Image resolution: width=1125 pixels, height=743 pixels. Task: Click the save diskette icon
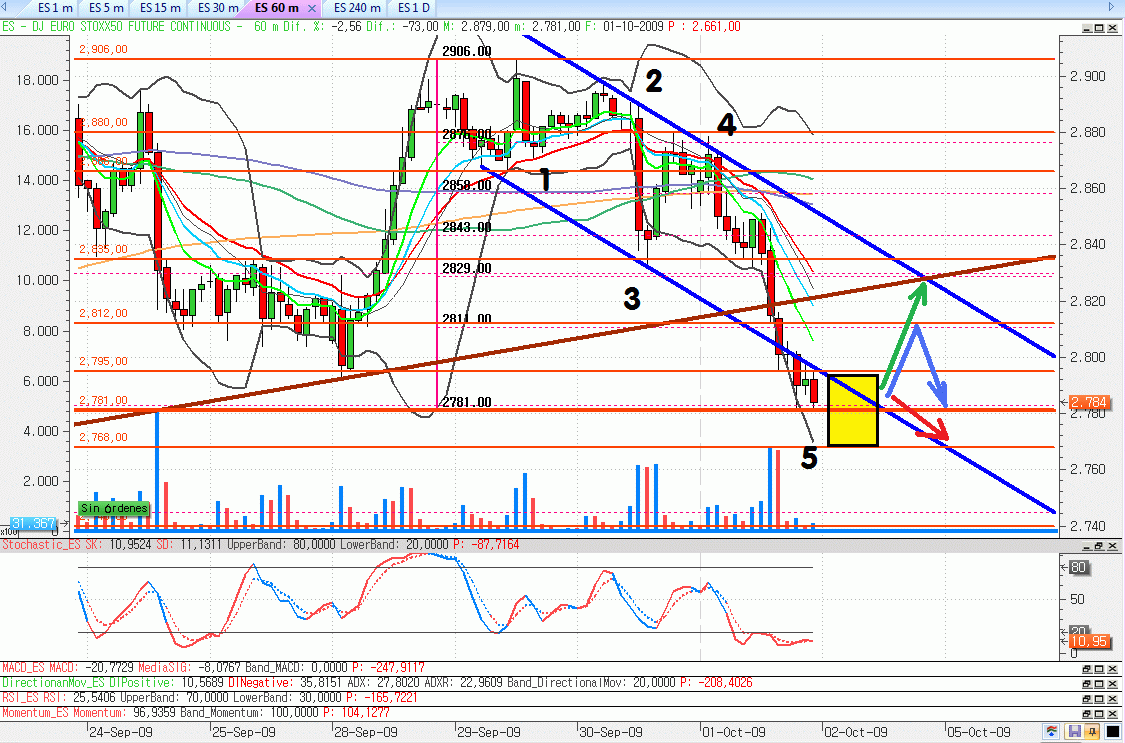(1074, 732)
